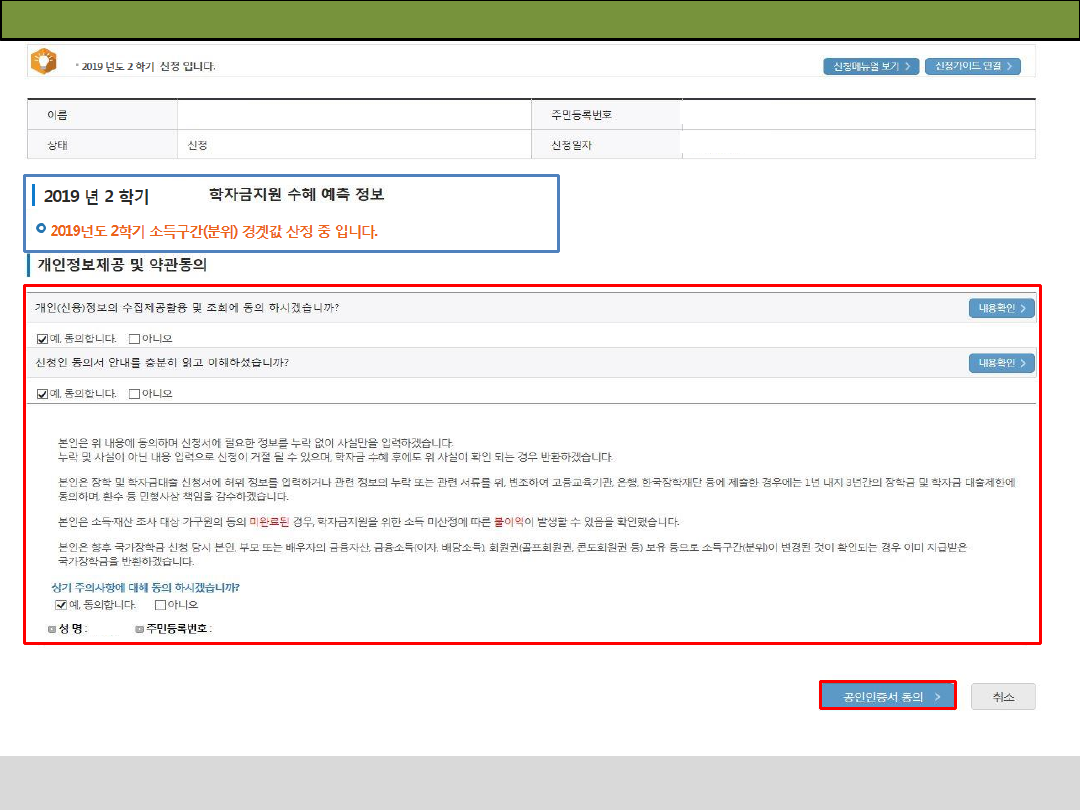Image resolution: width=1080 pixels, height=810 pixels.
Task: Click the blue circle bullet before 소득구간 message
Action: [41, 230]
